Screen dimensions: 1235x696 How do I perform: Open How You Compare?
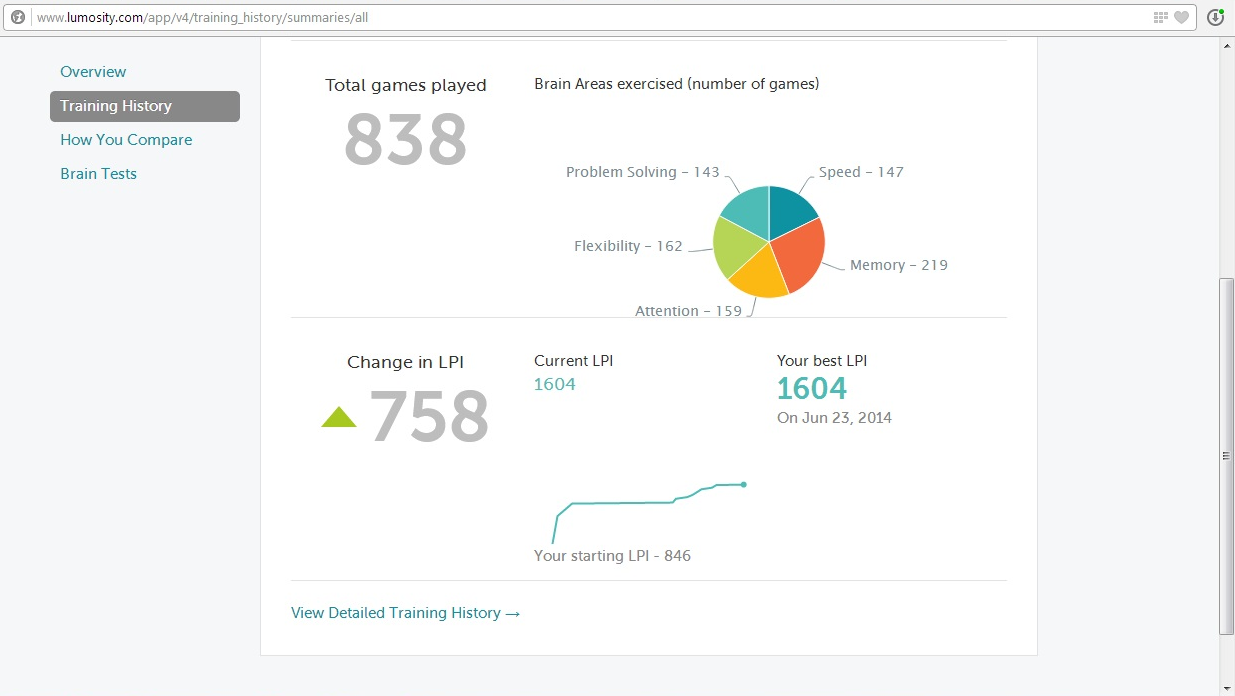(126, 140)
